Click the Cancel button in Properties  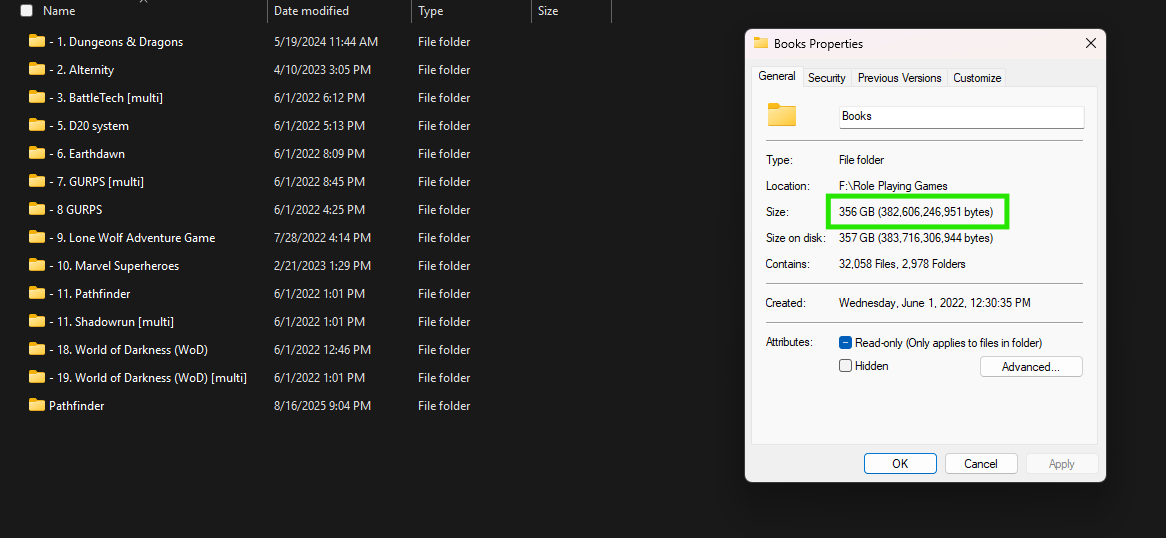981,464
